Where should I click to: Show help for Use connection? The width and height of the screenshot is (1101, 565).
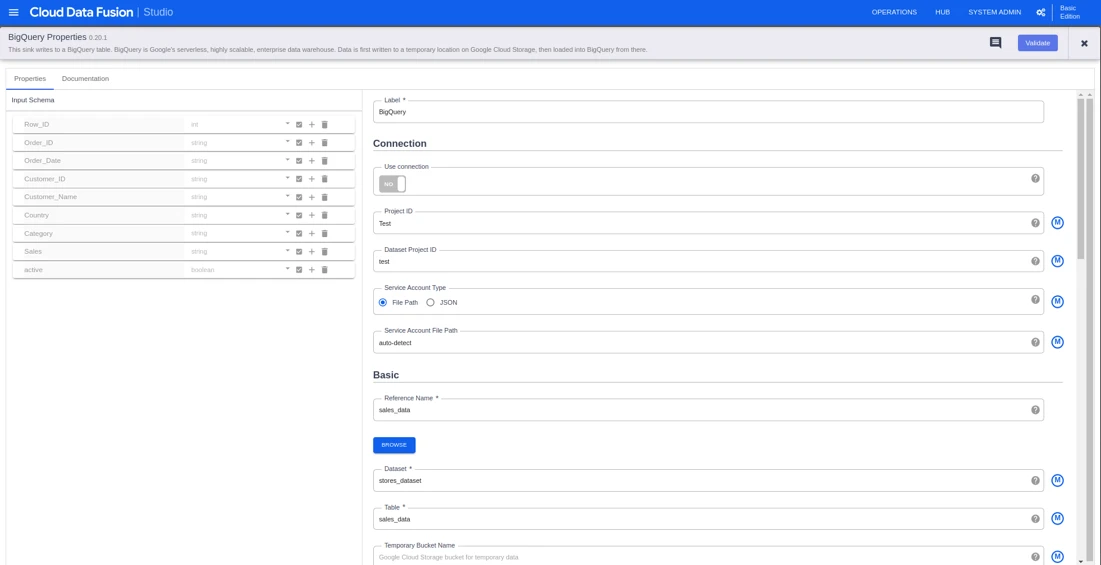[x=1035, y=178]
